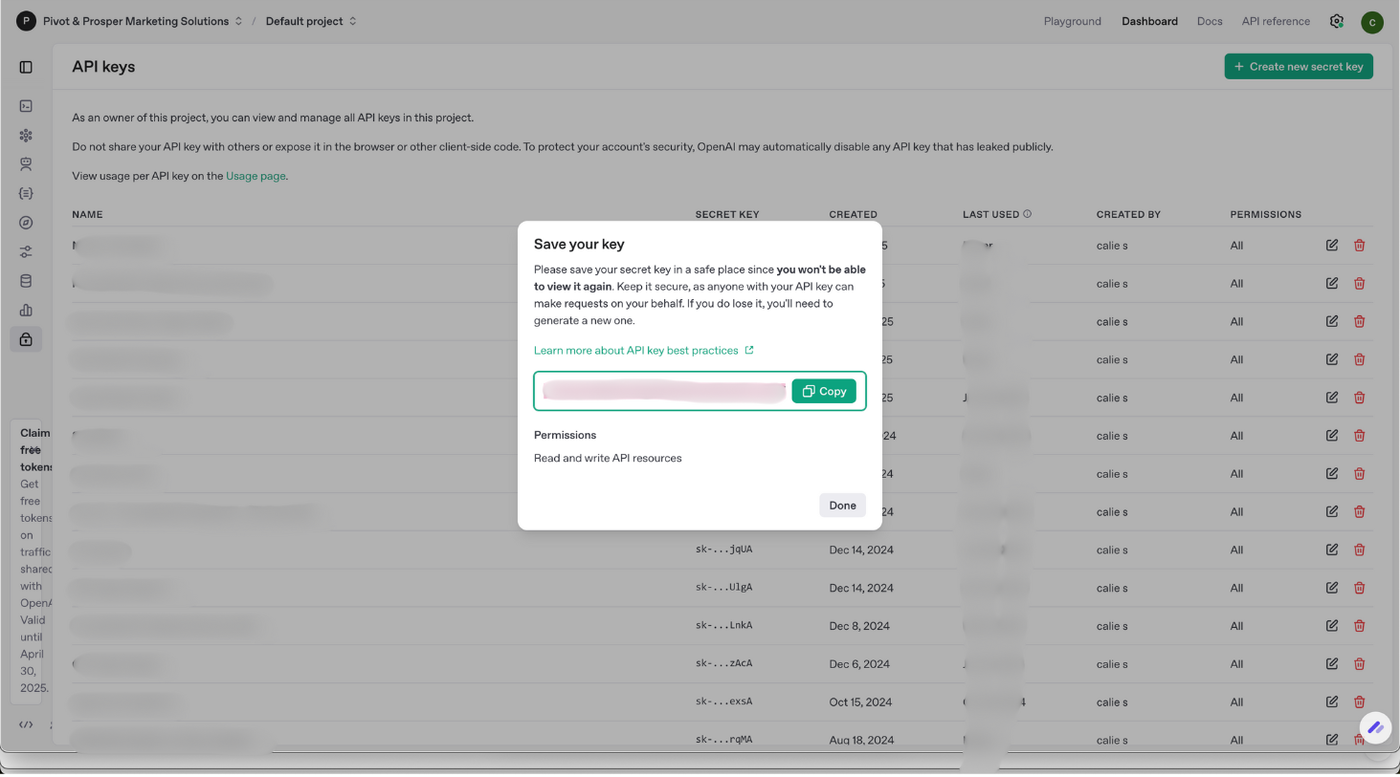Open the robot assistants icon in the sidebar

click(26, 164)
